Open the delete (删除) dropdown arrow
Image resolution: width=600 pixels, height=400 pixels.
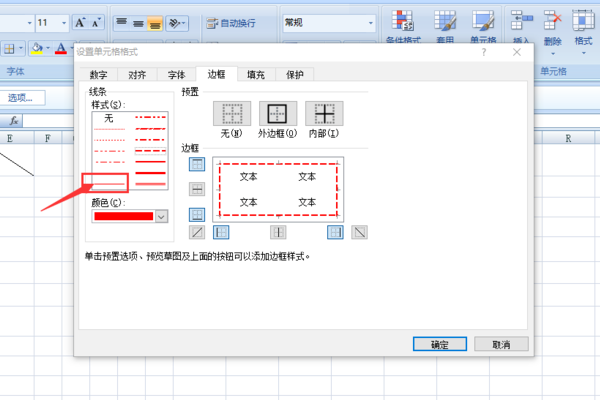coord(553,53)
